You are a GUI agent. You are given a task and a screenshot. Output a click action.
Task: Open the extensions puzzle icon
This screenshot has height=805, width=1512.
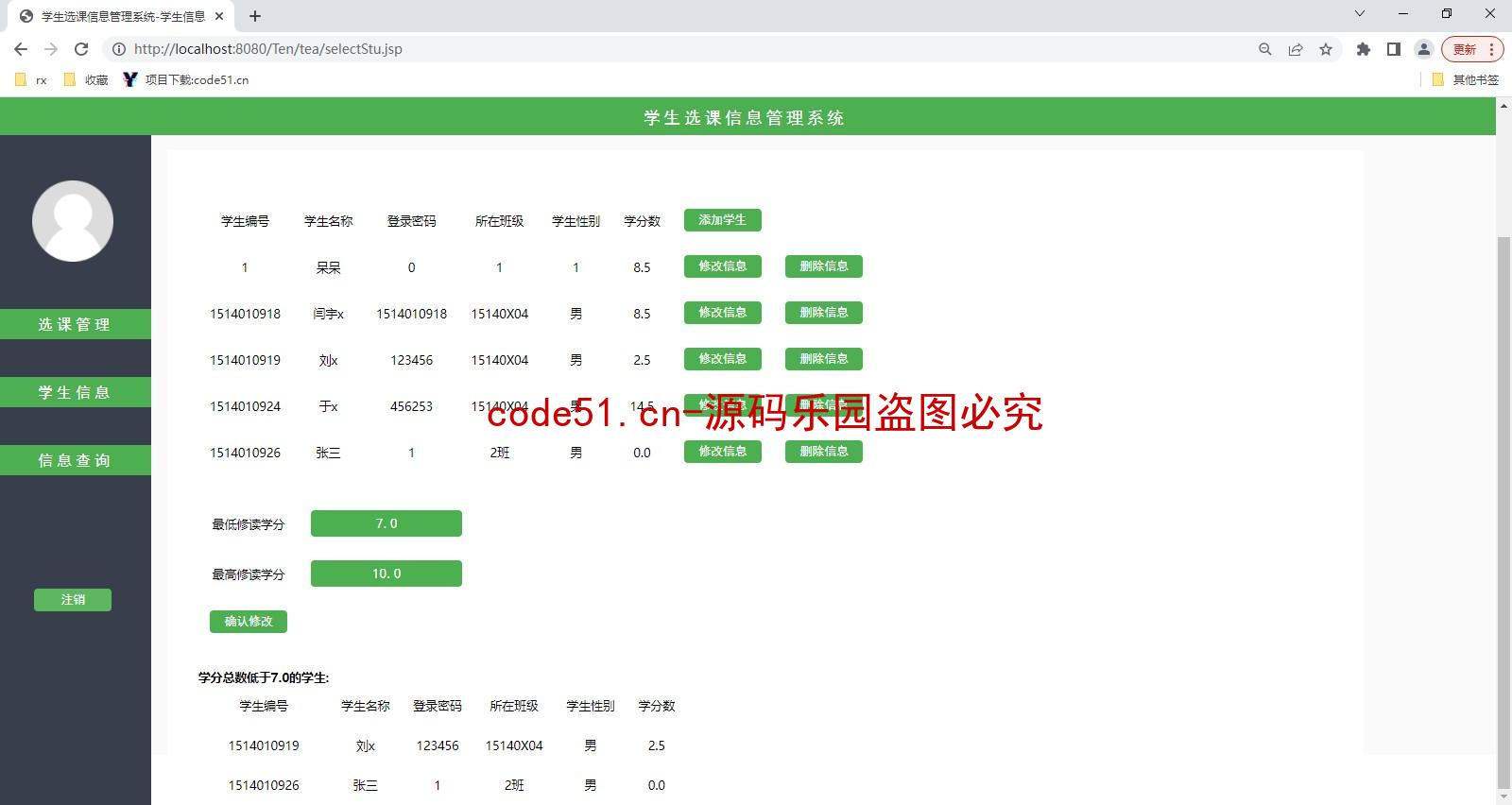coord(1363,49)
